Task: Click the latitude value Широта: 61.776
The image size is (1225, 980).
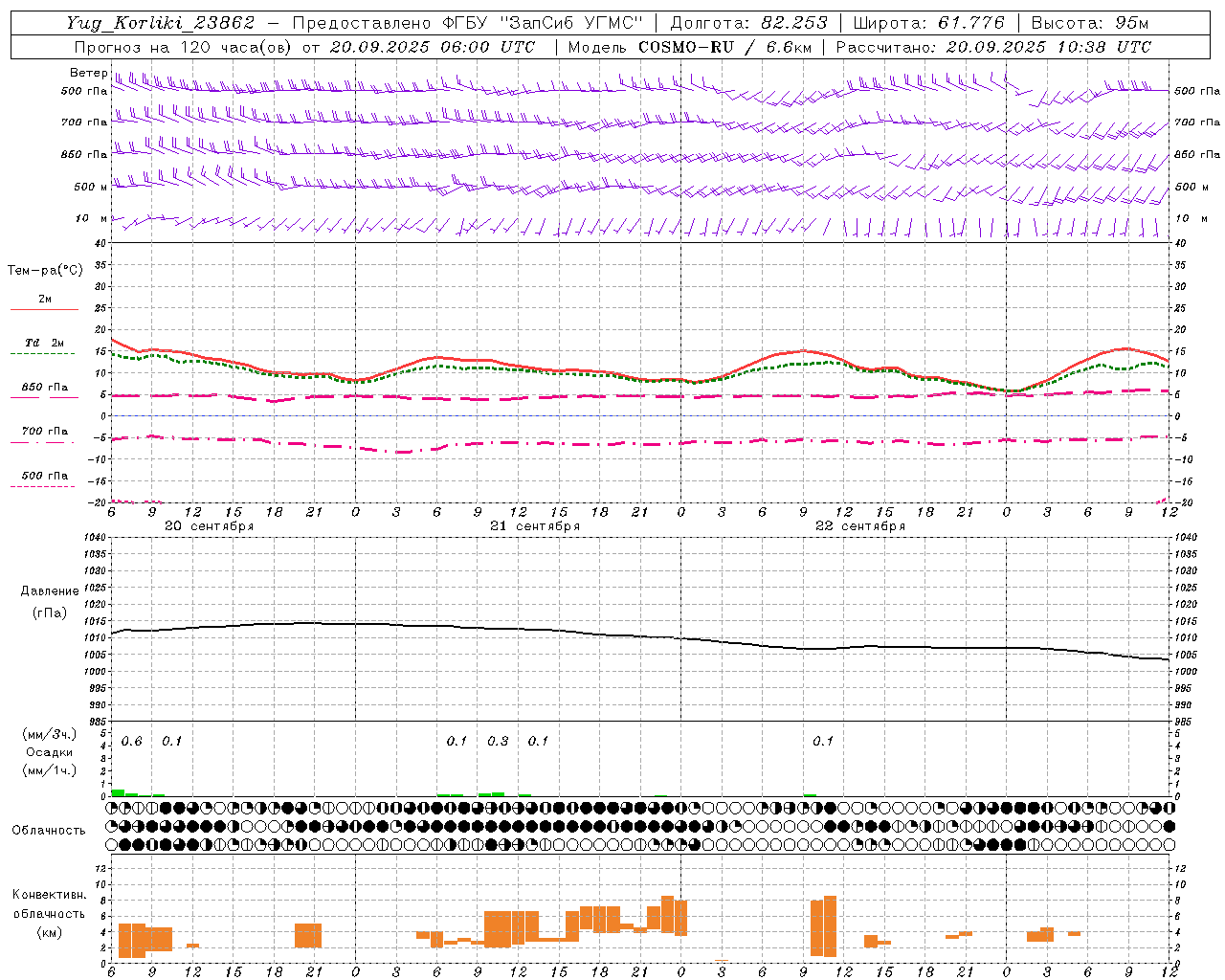Action: click(928, 23)
